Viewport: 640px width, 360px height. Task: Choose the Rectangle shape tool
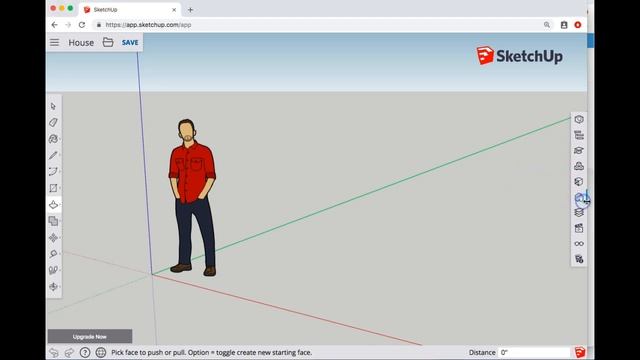pos(53,188)
